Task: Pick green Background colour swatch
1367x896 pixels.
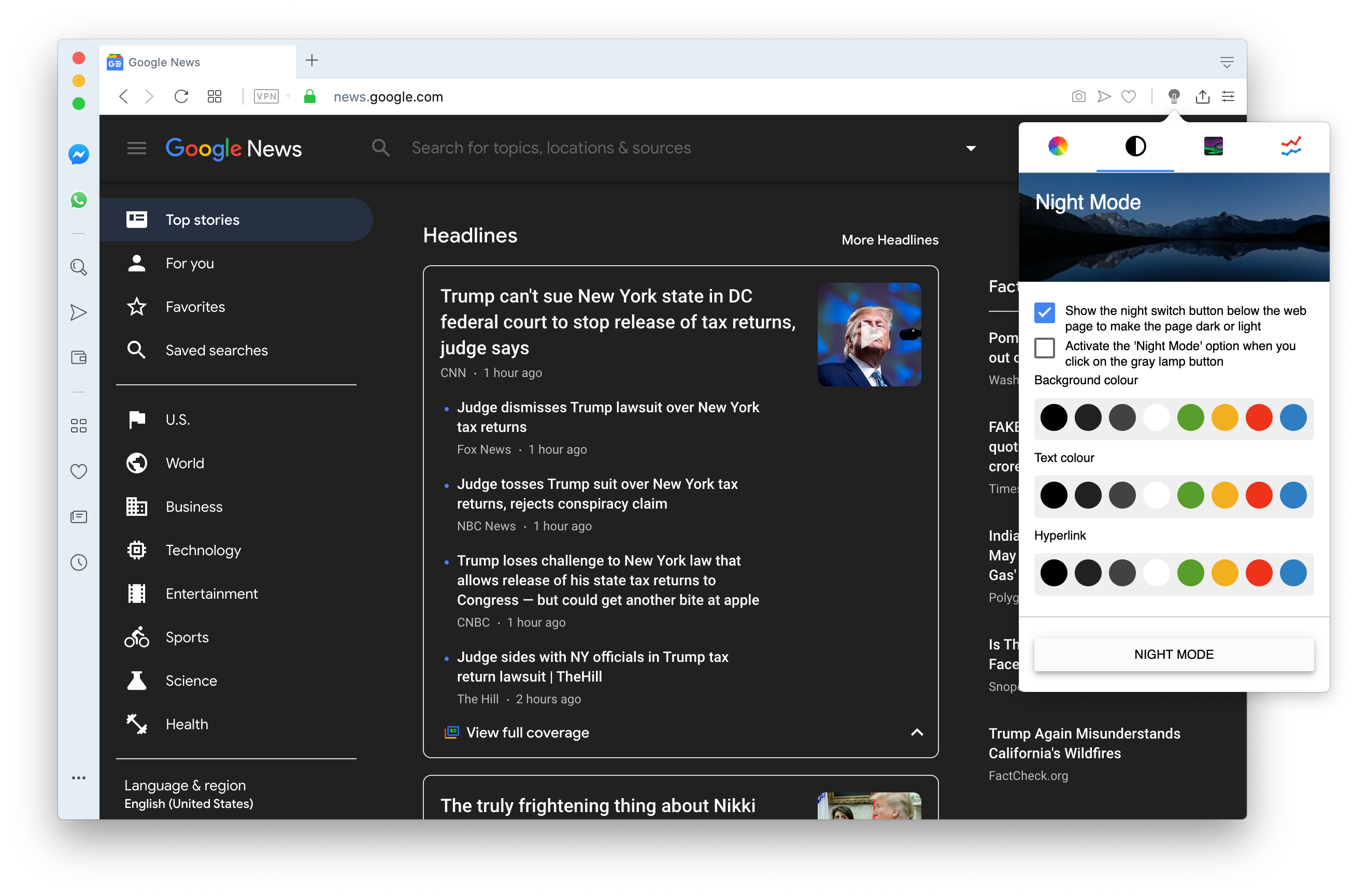Action: click(x=1191, y=417)
